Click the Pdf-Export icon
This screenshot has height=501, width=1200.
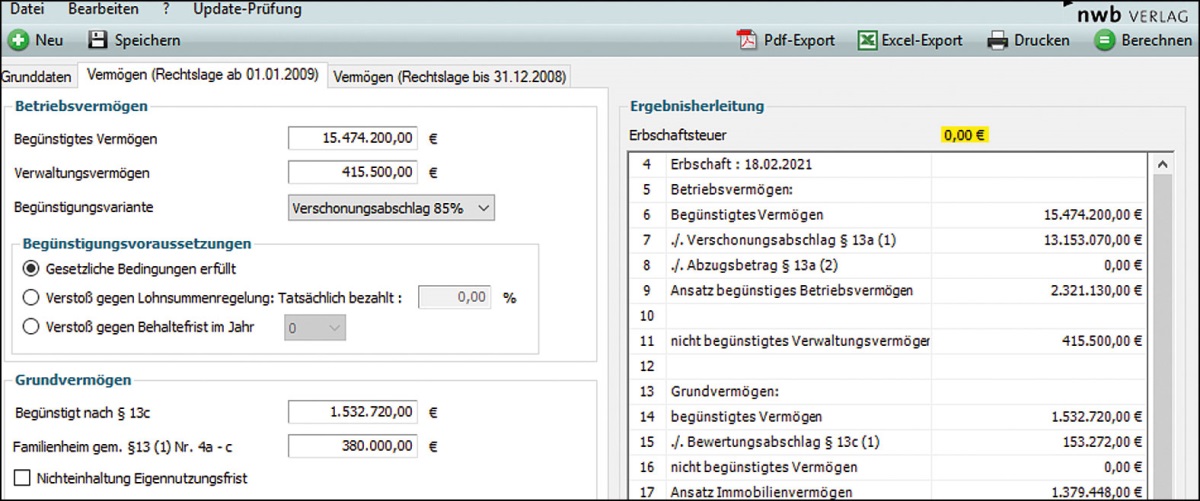(x=746, y=41)
